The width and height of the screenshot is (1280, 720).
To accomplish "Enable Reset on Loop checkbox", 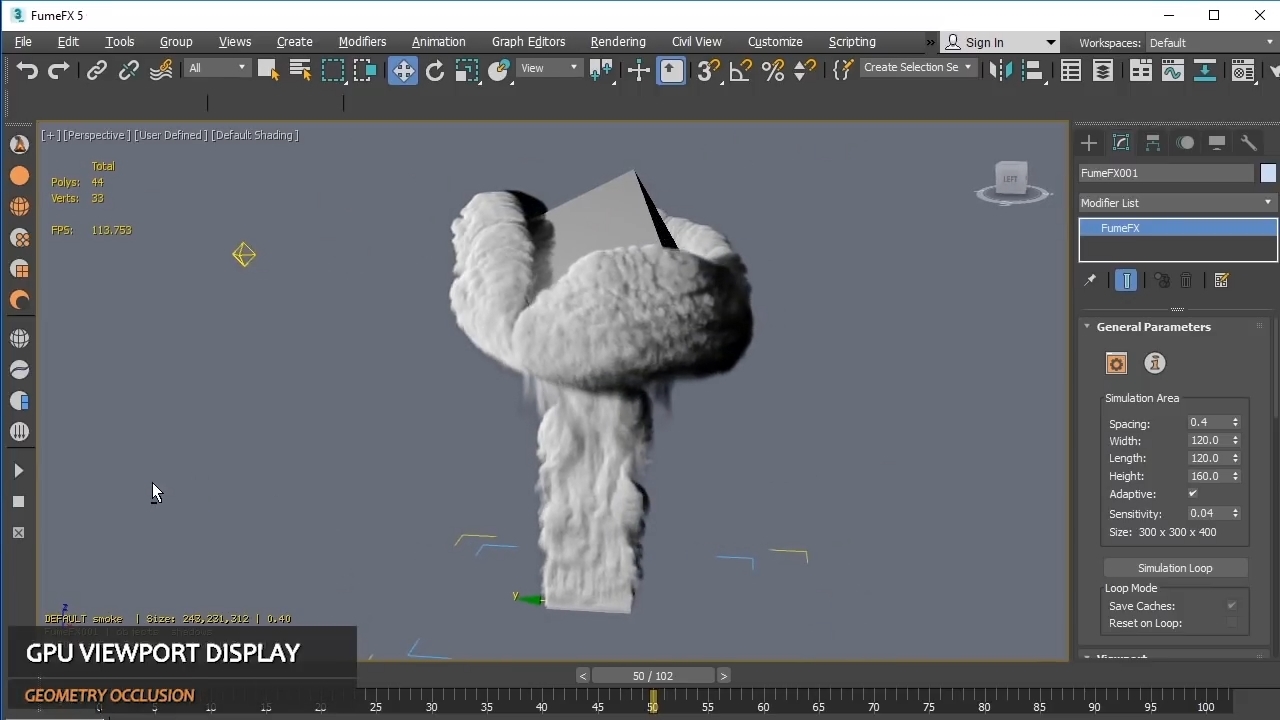I will 1231,623.
